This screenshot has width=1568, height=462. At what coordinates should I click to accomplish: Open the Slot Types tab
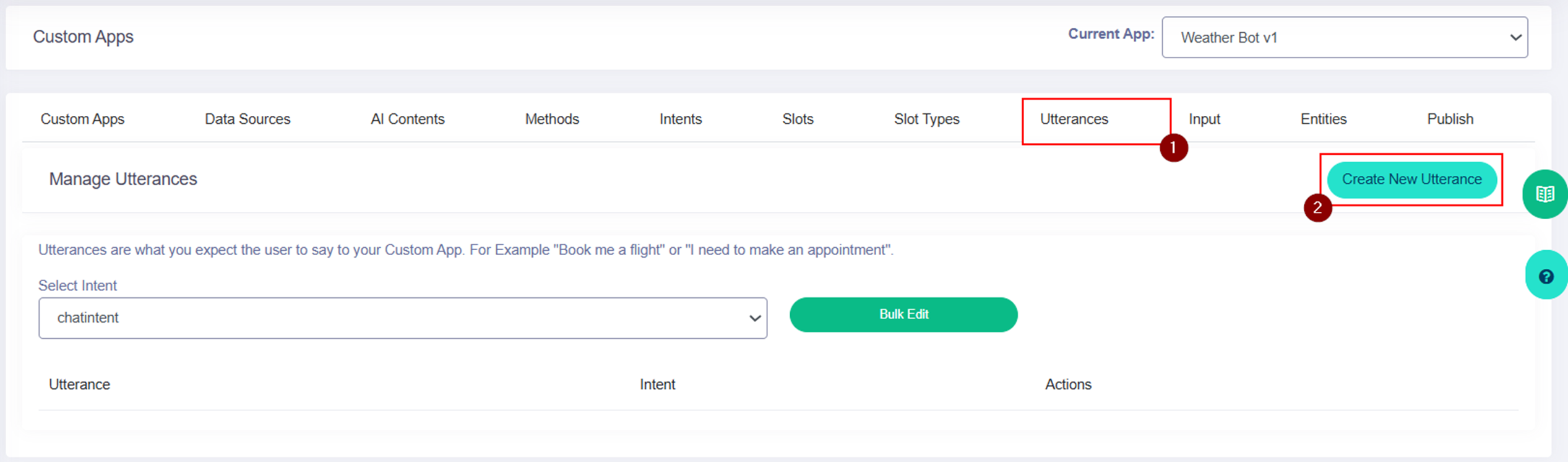(926, 119)
